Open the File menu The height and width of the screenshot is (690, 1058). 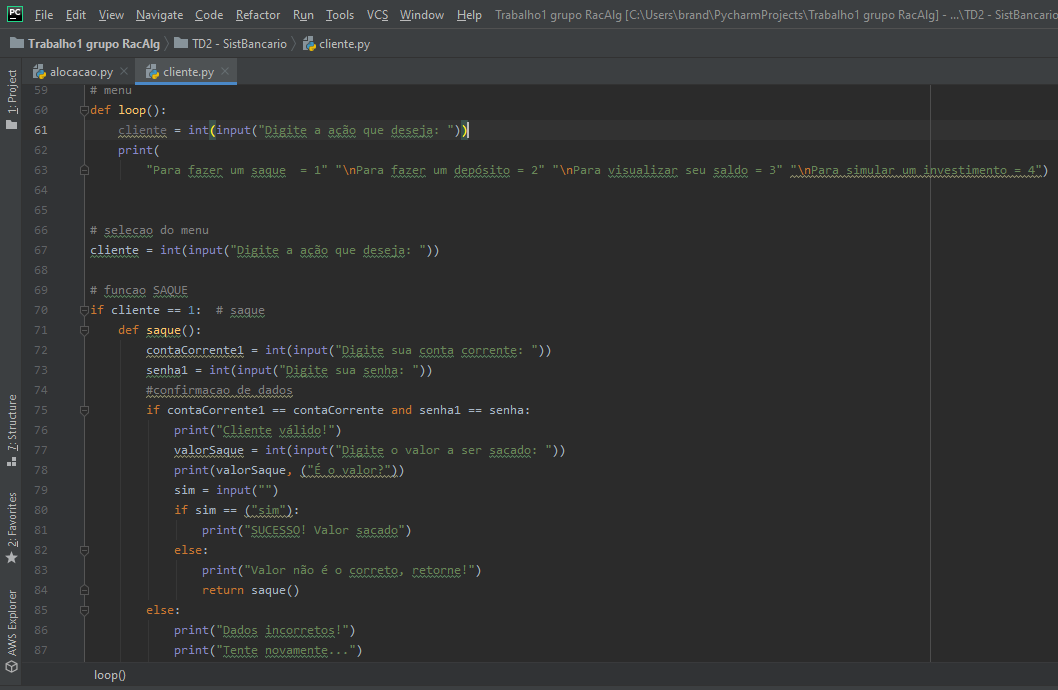[44, 15]
